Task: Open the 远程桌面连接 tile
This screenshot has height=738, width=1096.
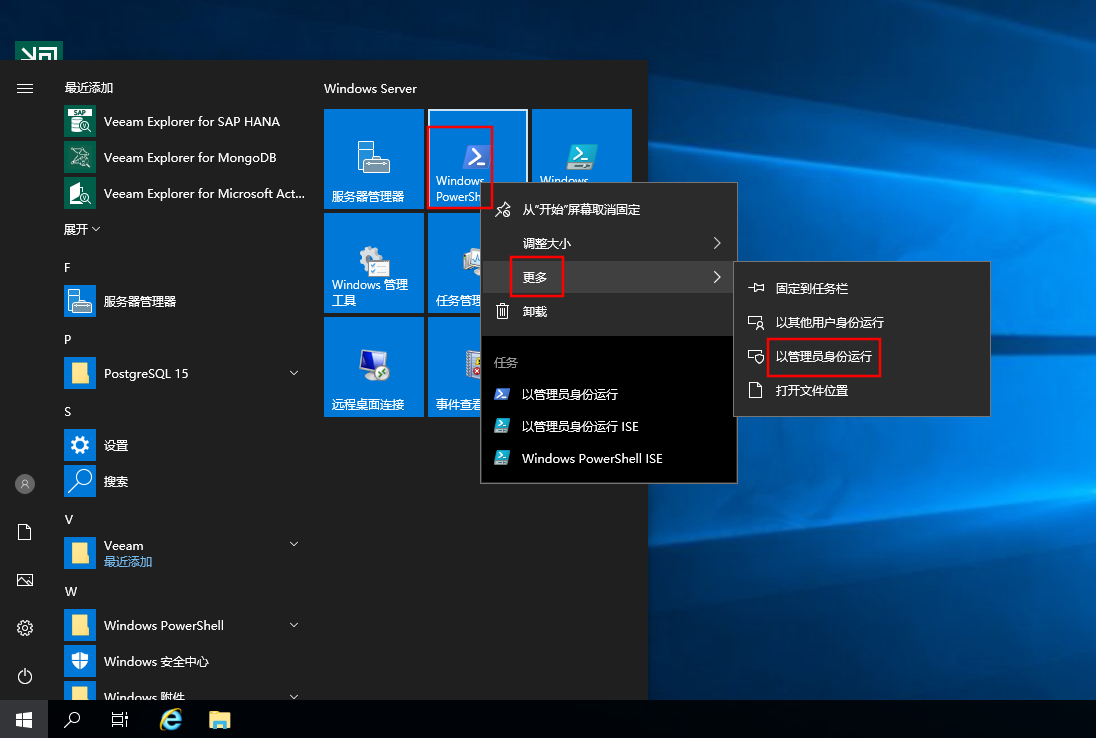Action: point(374,367)
